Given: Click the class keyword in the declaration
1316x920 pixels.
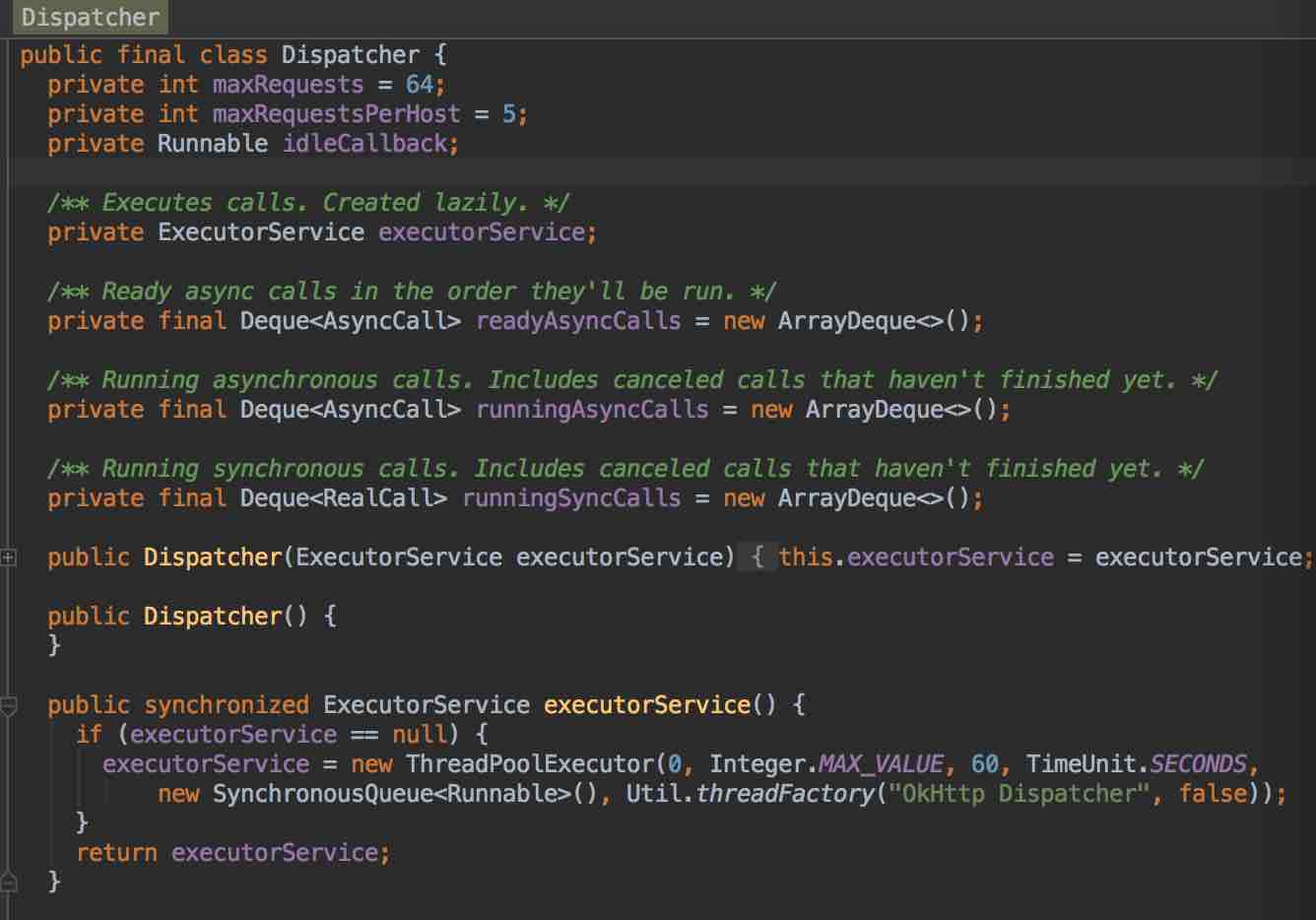Looking at the screenshot, I should (233, 55).
